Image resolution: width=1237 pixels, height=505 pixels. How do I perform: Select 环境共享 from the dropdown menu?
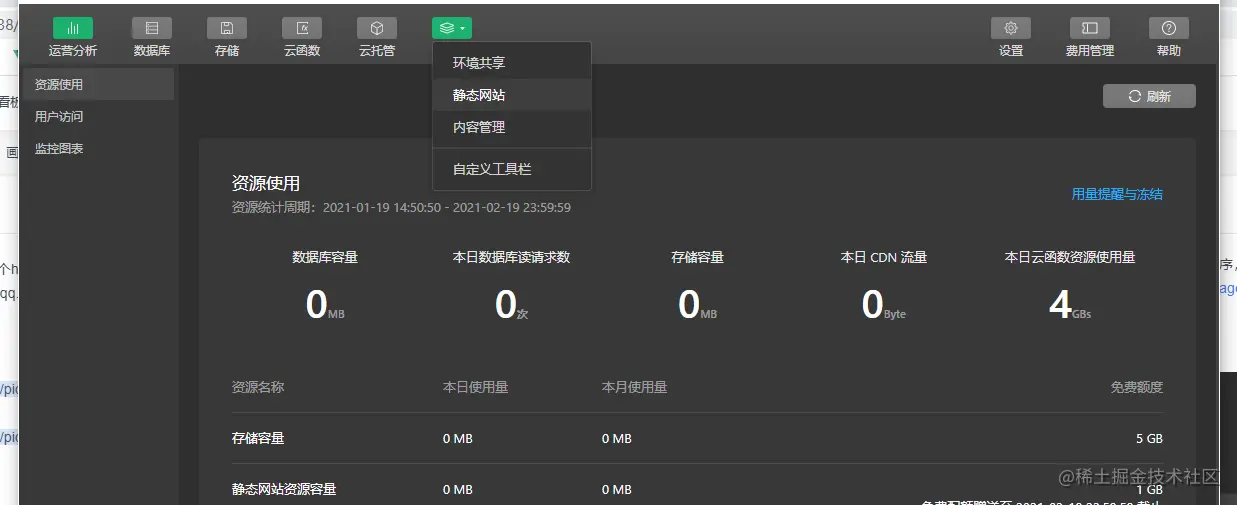(x=512, y=63)
